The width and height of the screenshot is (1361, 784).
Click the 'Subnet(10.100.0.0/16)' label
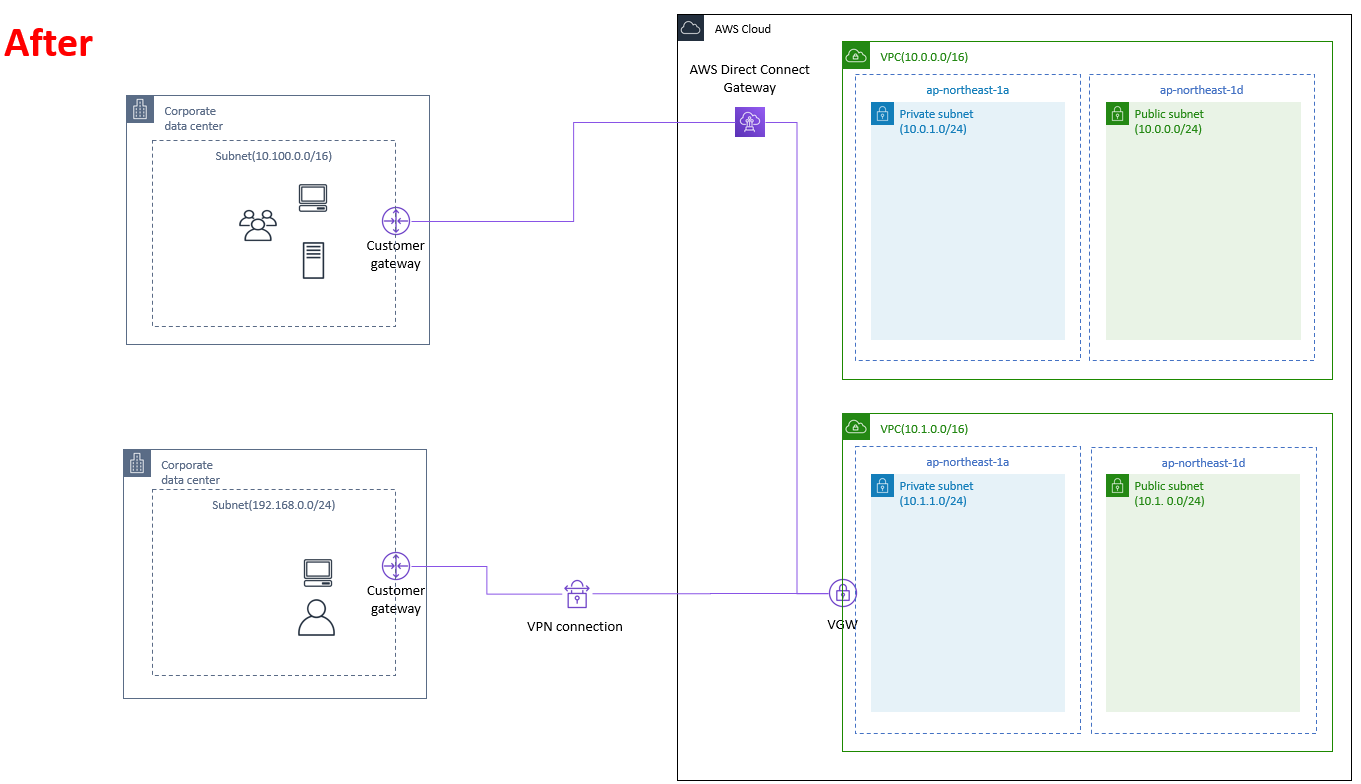pyautogui.click(x=274, y=157)
